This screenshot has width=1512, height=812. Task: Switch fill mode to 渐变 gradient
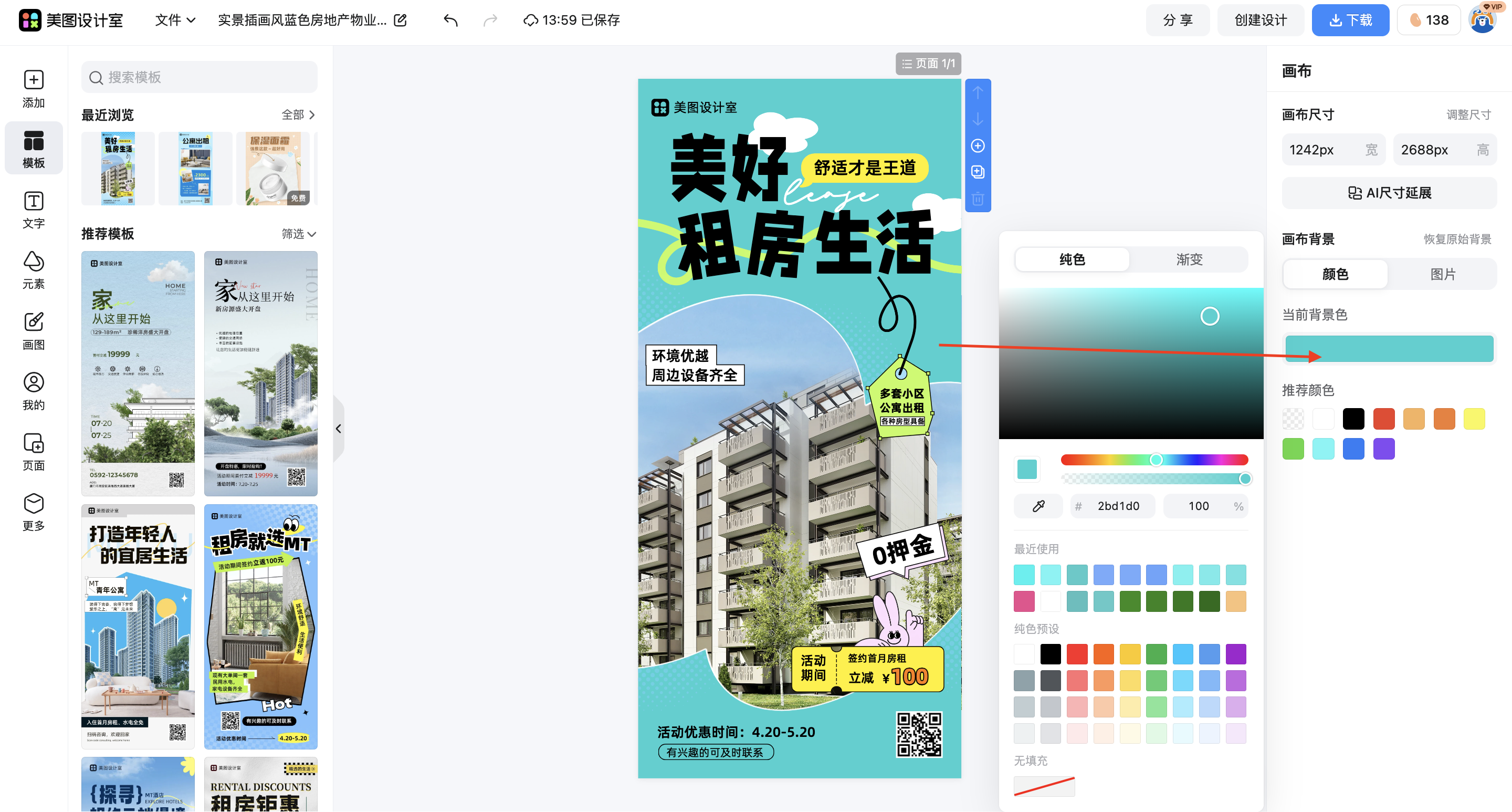tap(1189, 259)
